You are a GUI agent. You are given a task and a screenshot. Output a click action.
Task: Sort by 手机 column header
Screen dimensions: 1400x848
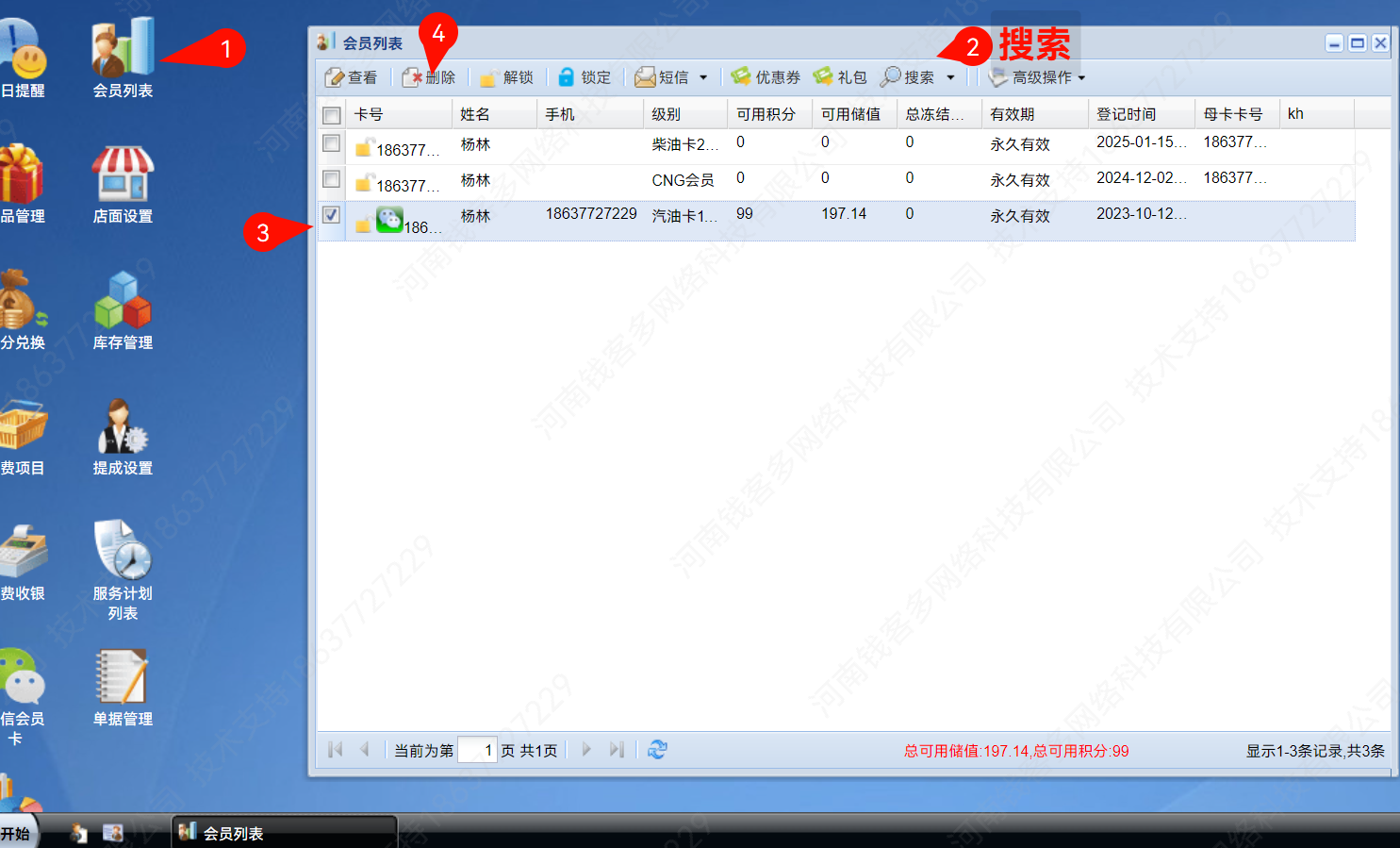(590, 114)
